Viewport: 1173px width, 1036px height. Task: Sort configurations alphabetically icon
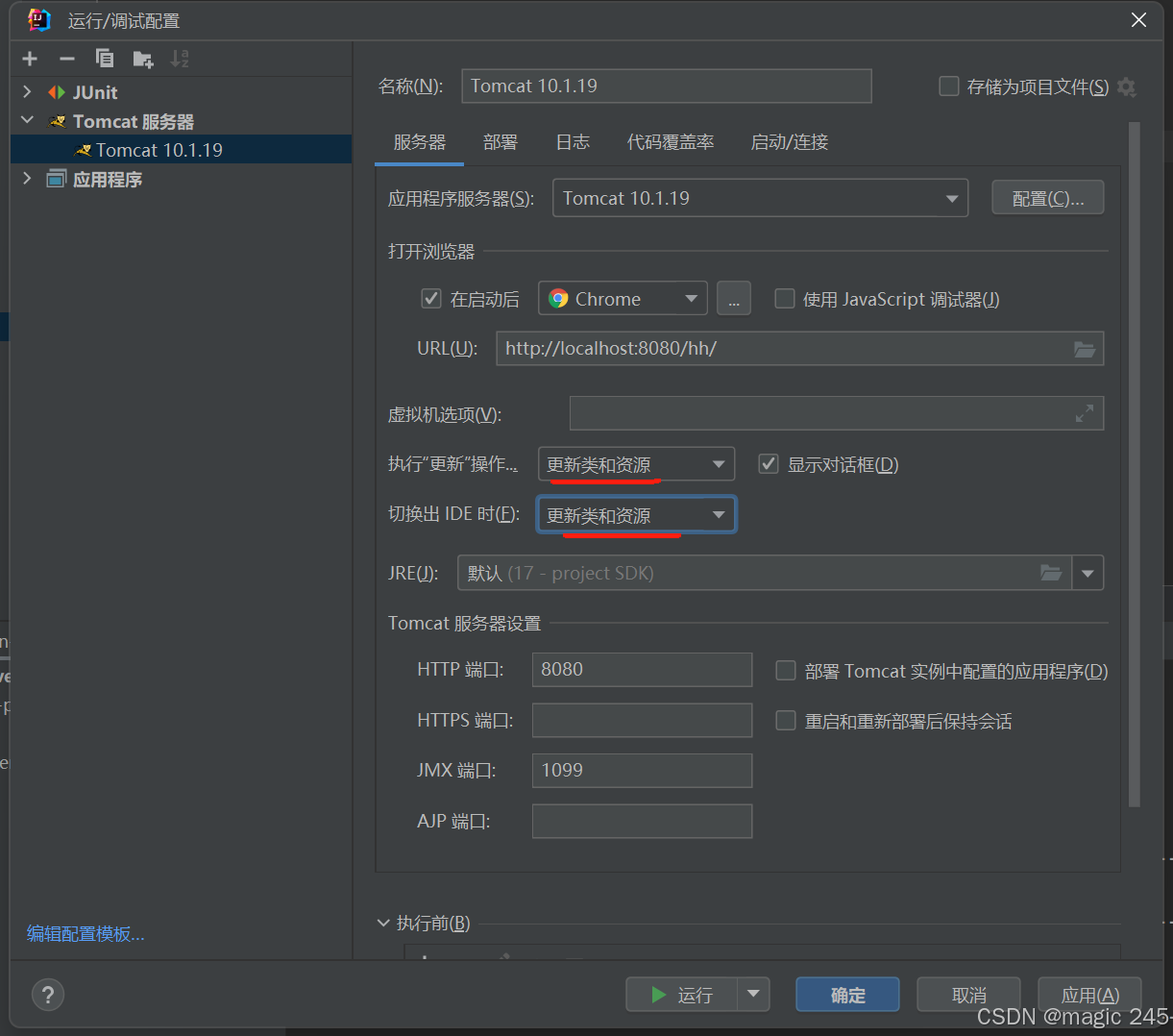coord(180,59)
